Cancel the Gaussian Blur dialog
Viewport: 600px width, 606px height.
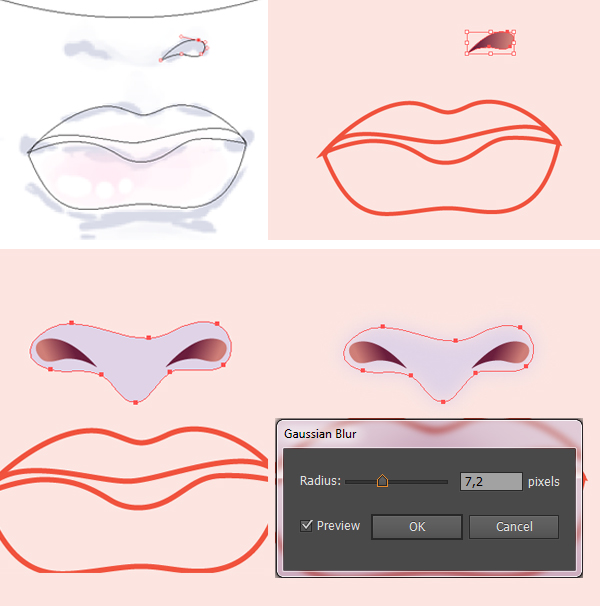point(514,526)
